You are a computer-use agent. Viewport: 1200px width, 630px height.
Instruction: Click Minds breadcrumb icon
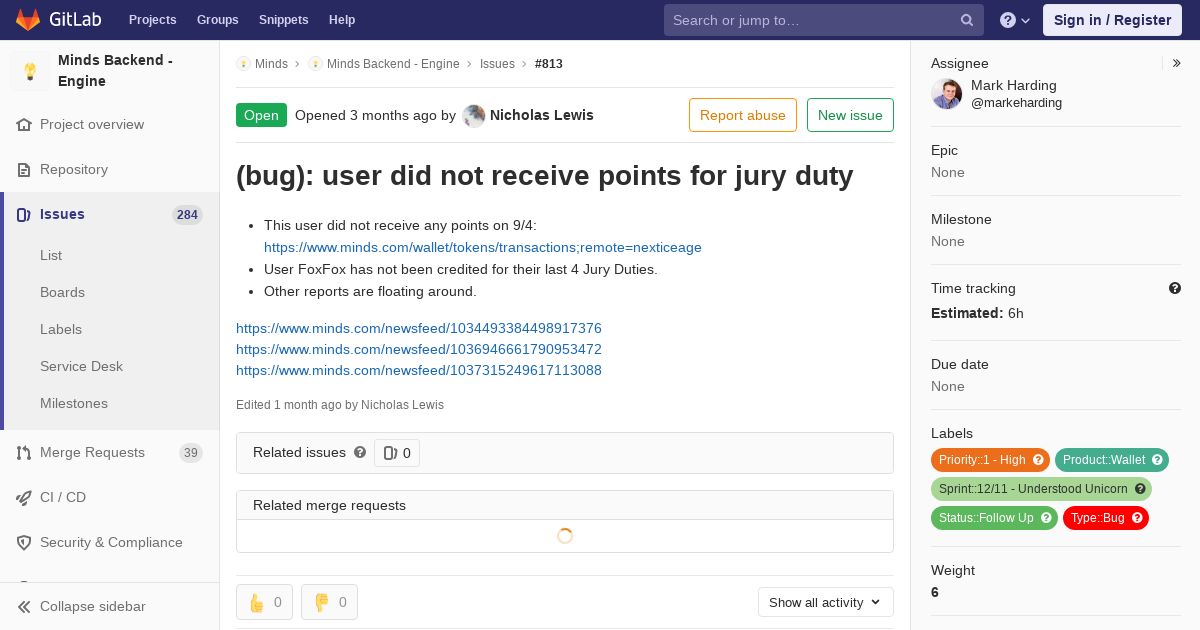[x=243, y=64]
